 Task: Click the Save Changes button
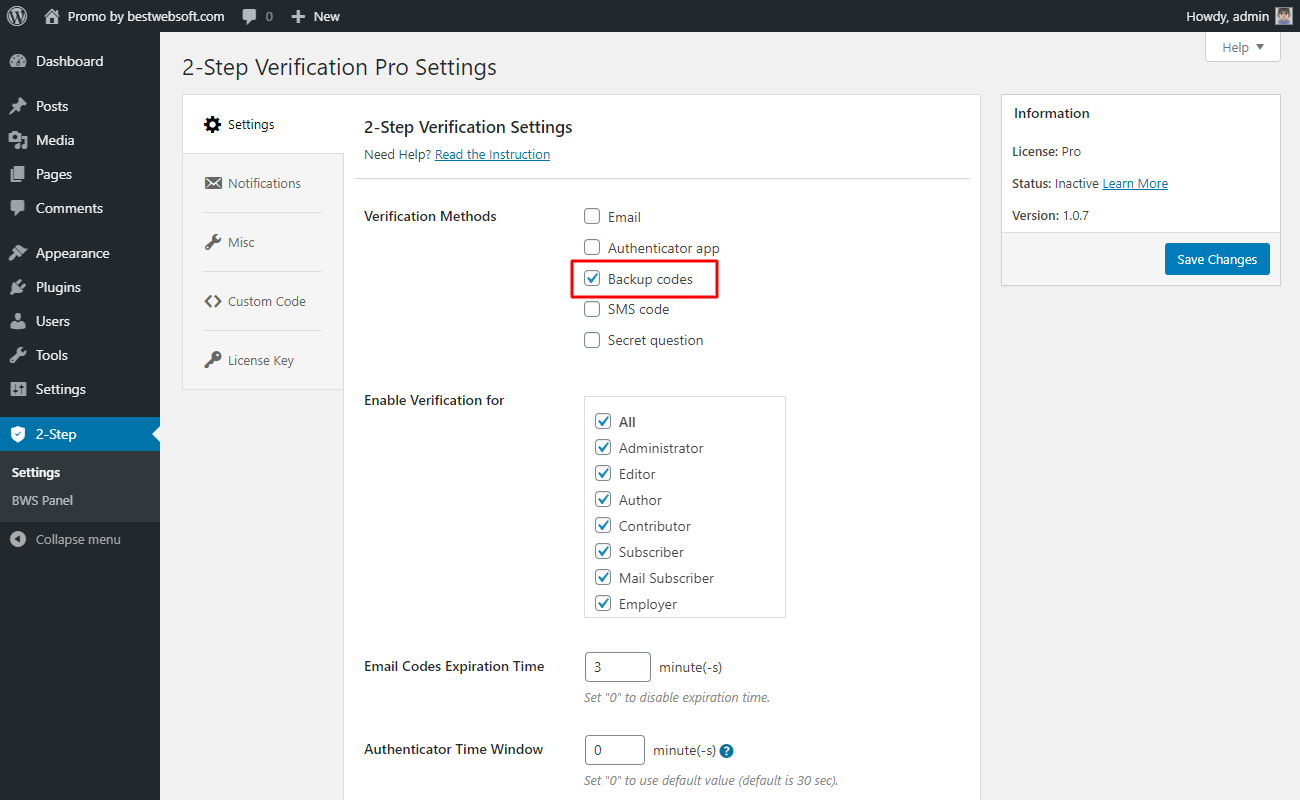click(x=1217, y=259)
